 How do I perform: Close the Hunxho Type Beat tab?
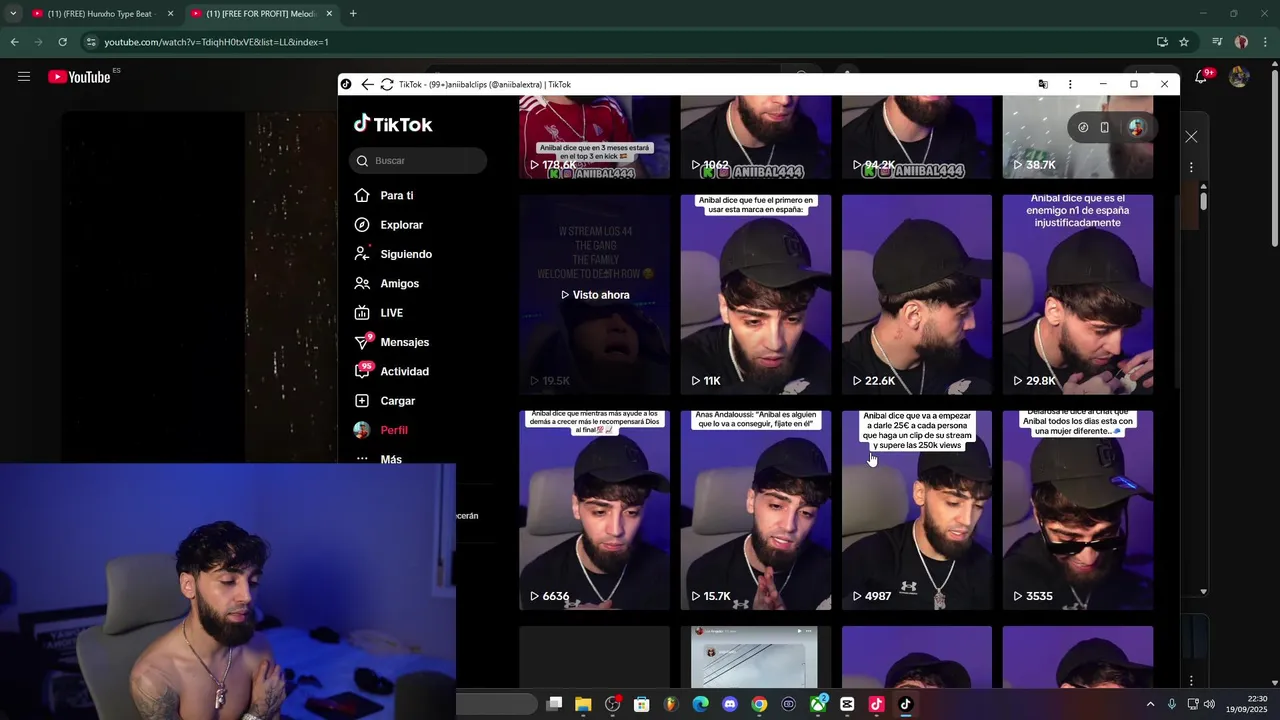point(170,14)
